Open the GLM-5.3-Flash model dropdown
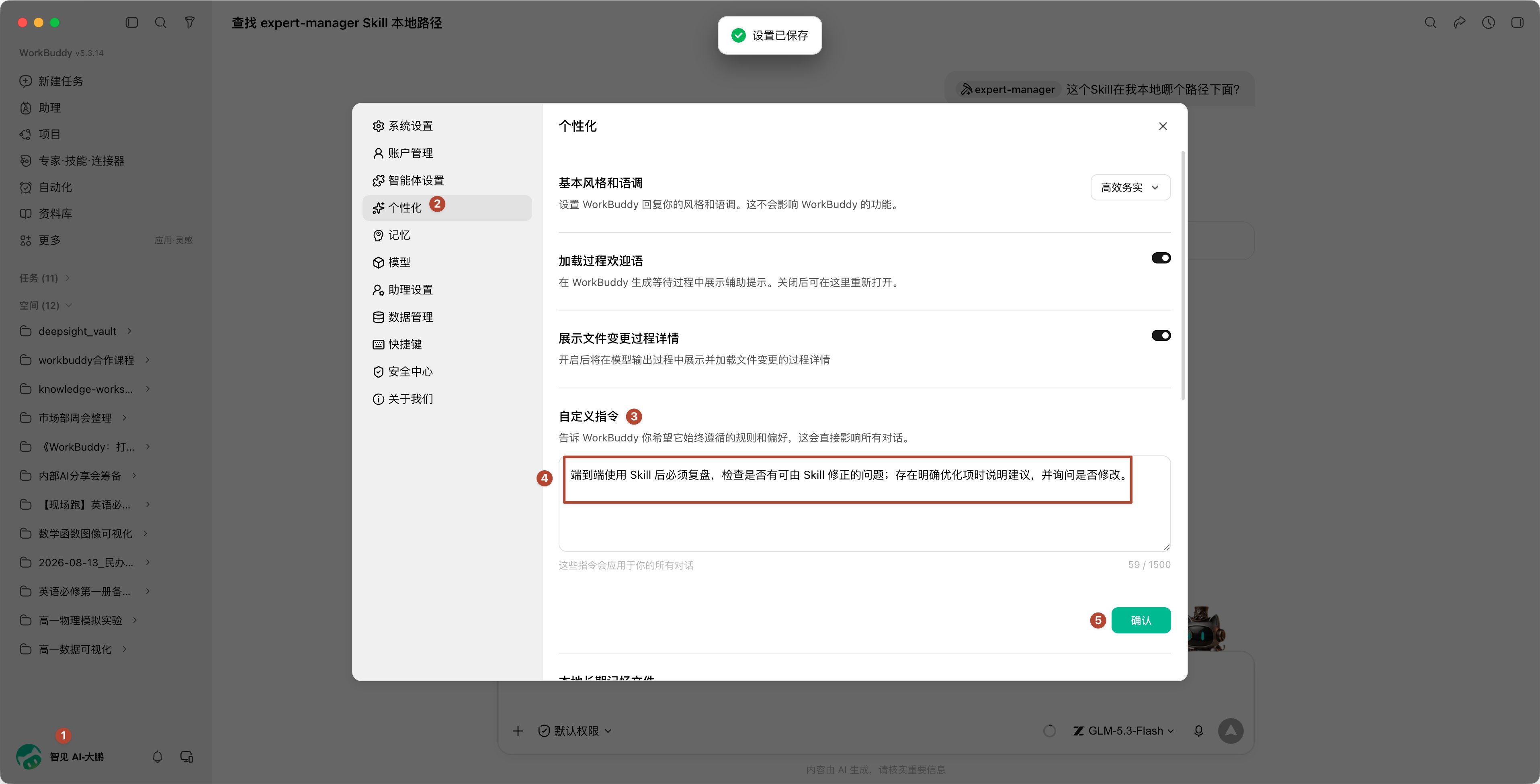 [x=1123, y=731]
